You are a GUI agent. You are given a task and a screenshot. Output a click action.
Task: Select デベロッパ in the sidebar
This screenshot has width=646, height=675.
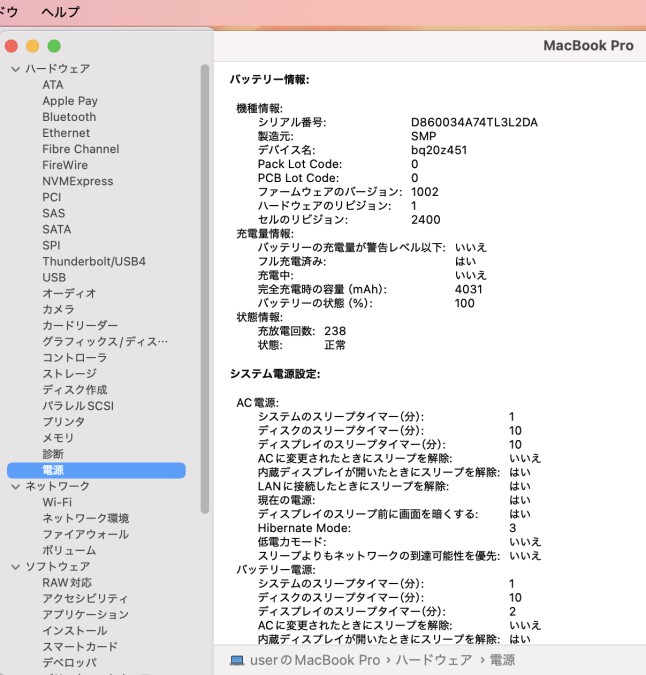point(70,663)
